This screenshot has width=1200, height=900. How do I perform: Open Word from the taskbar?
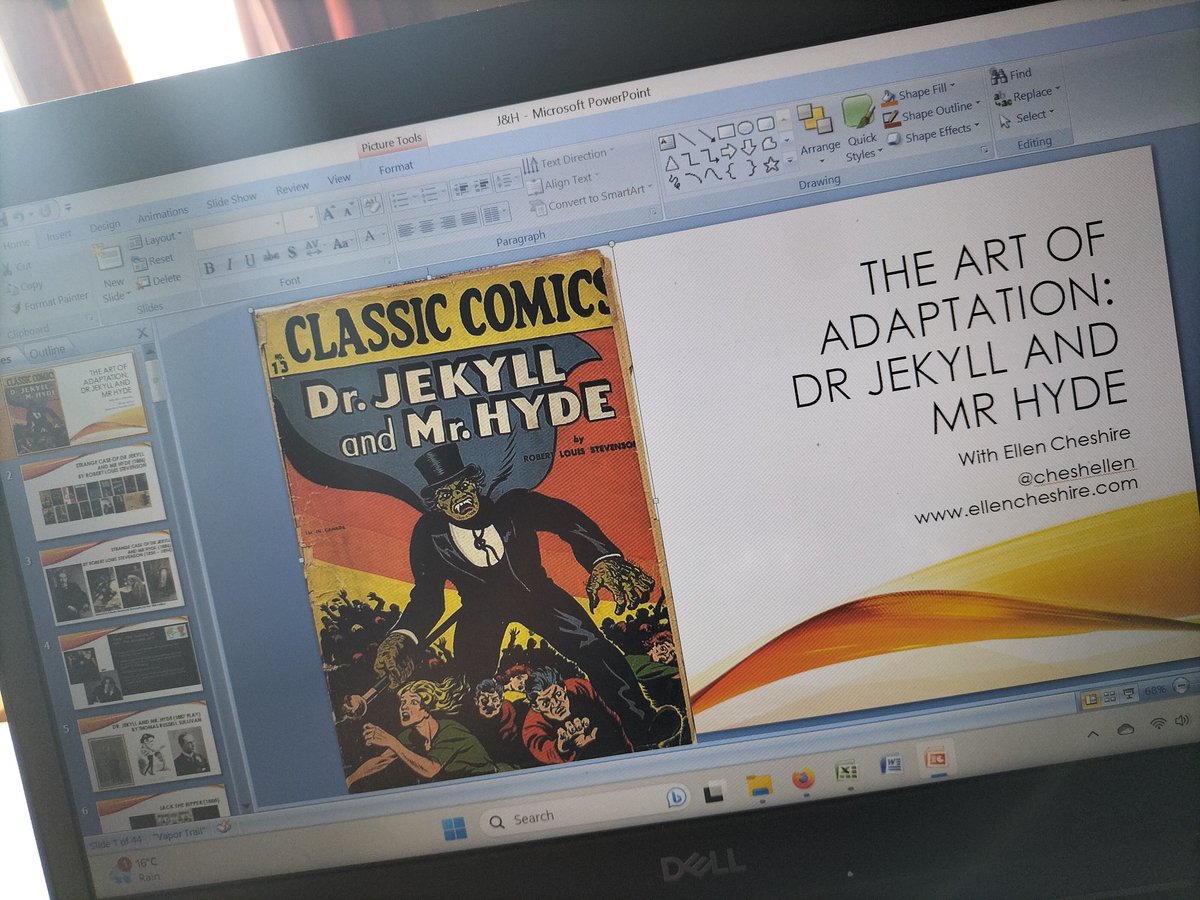(891, 764)
